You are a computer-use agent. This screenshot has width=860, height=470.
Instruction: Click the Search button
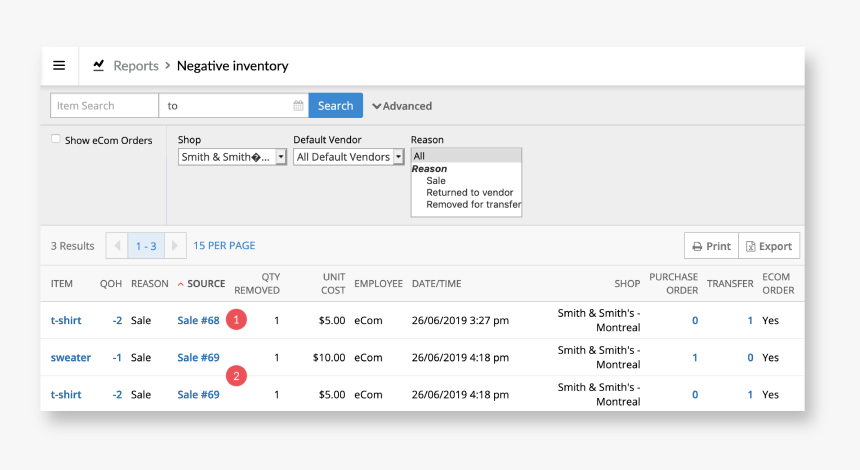tap(335, 106)
